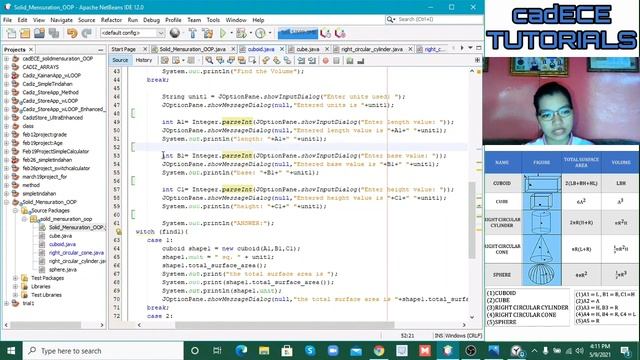This screenshot has width=640, height=360.
Task: Select the Source view button
Action: tap(120, 60)
